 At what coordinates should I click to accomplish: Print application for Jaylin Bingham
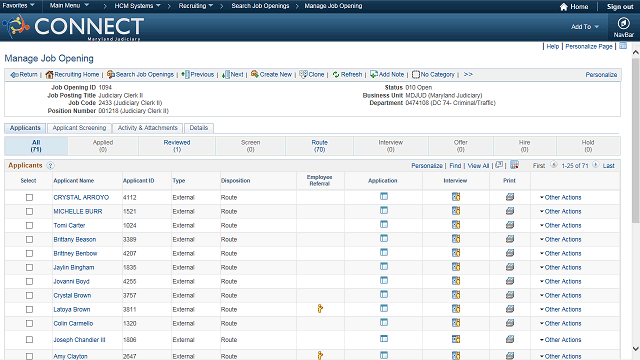click(x=510, y=267)
